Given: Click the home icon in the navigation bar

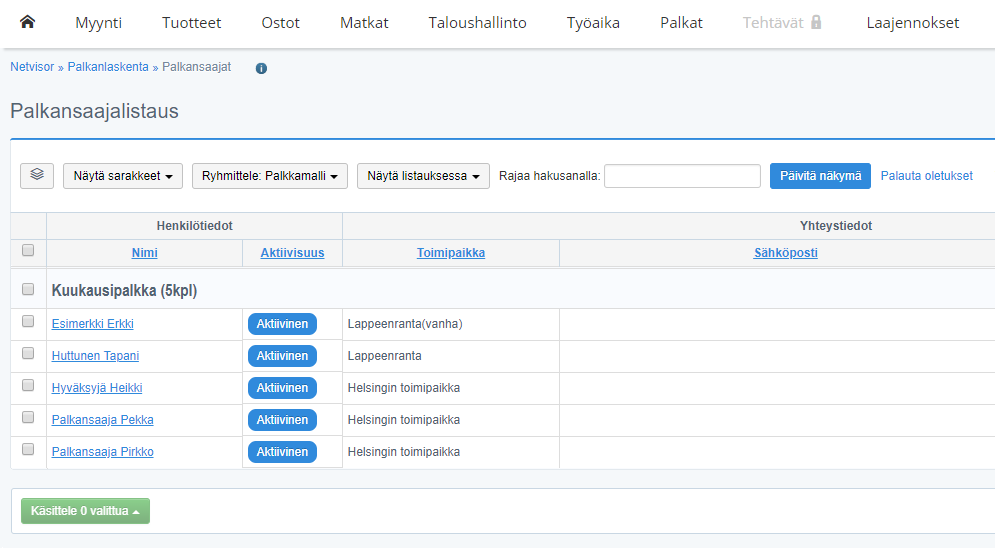Looking at the screenshot, I should [x=27, y=22].
